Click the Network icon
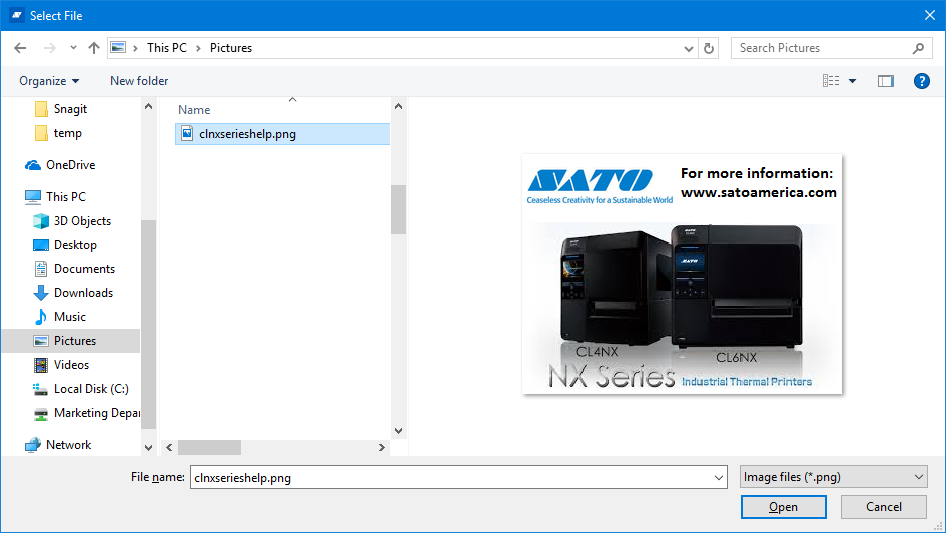Image resolution: width=946 pixels, height=533 pixels. [x=33, y=445]
